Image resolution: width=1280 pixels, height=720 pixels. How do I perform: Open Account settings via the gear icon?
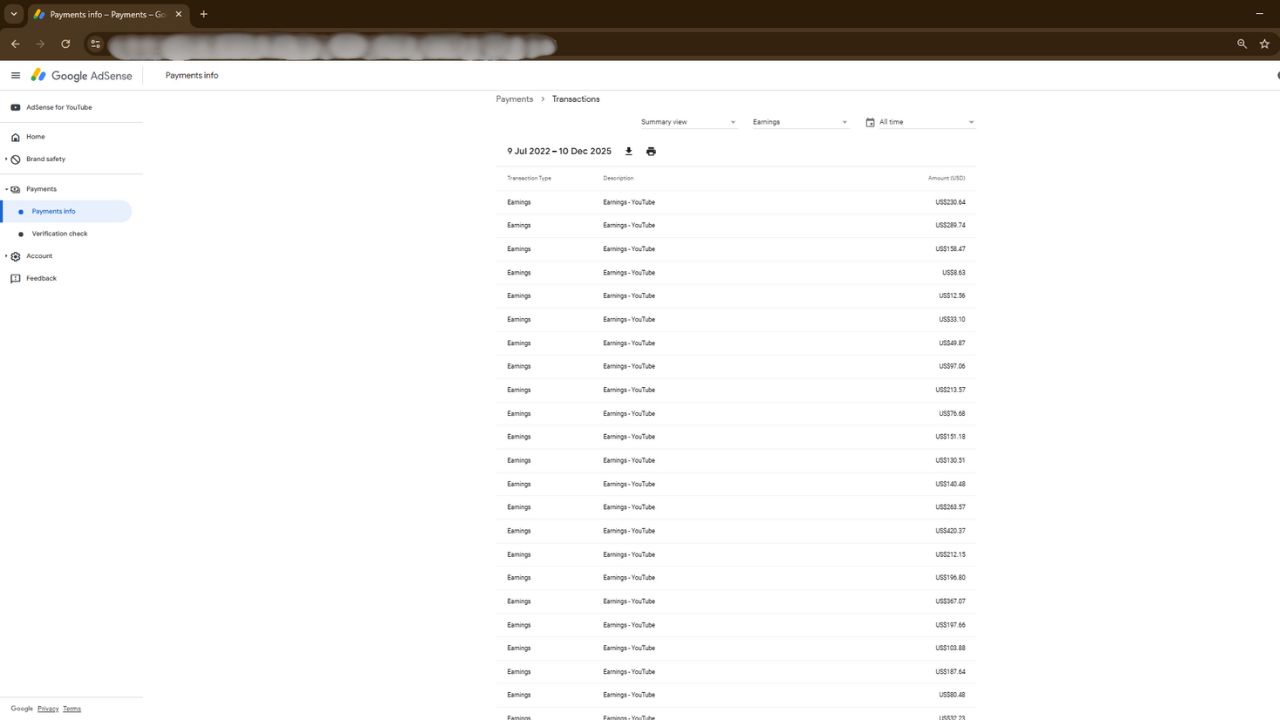pos(16,256)
